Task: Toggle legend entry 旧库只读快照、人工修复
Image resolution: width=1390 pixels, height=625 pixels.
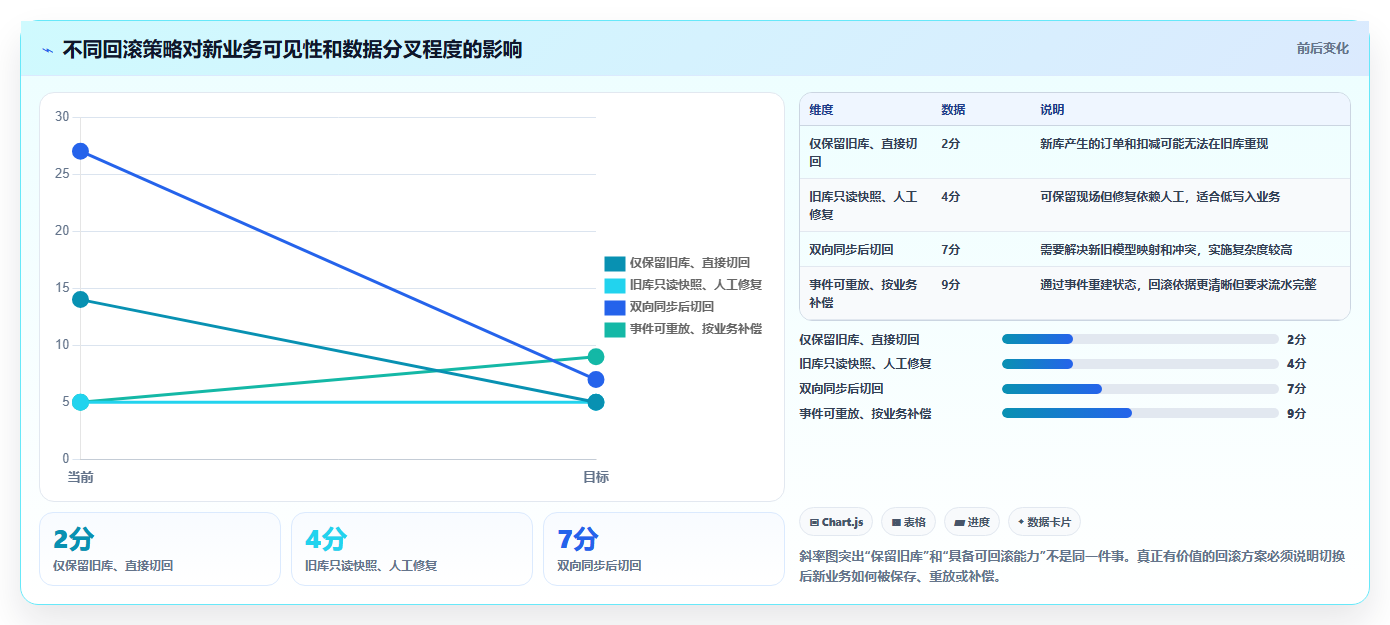Action: coord(683,285)
